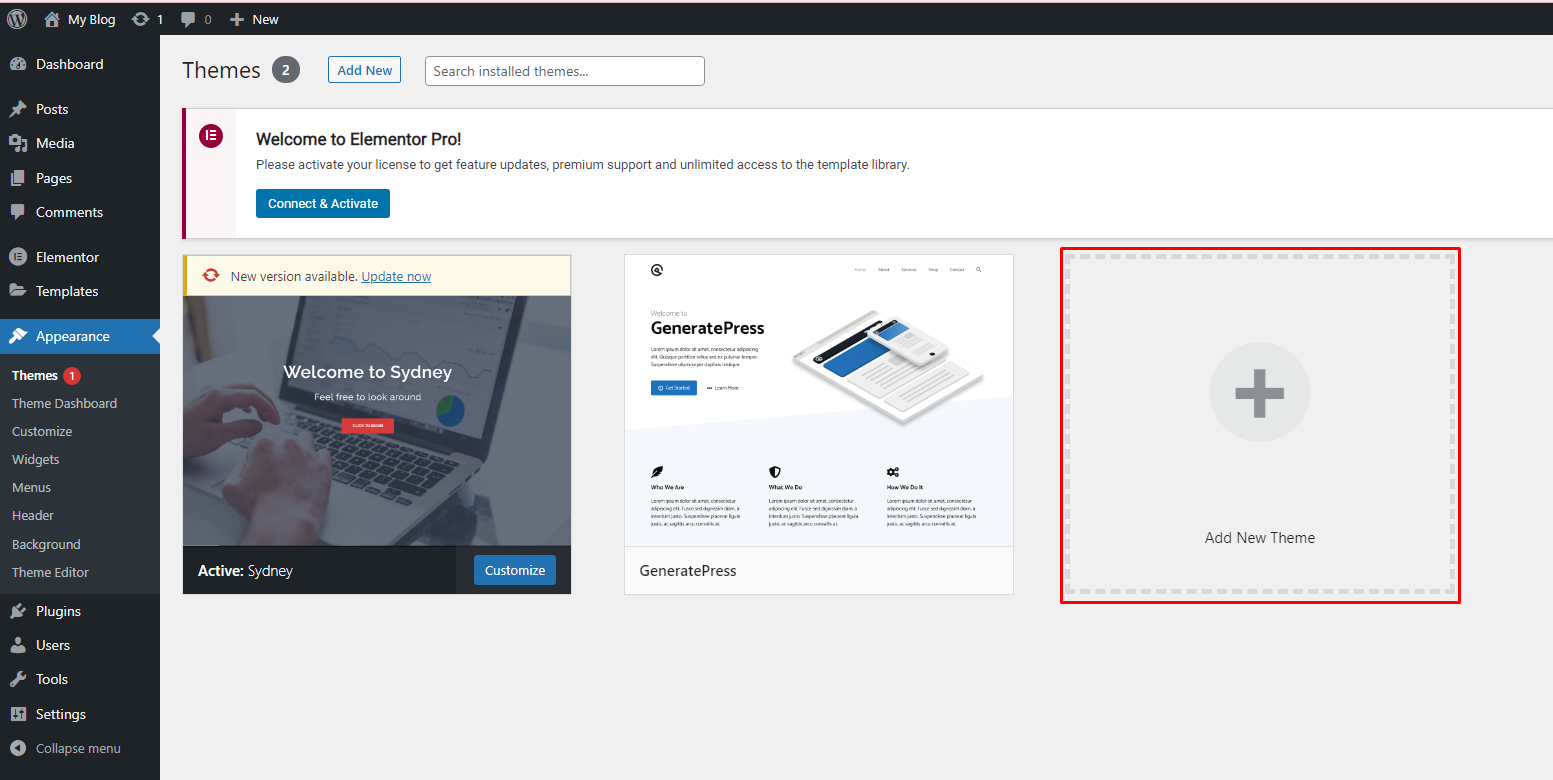Open the Sydney theme screenshot

click(x=377, y=420)
